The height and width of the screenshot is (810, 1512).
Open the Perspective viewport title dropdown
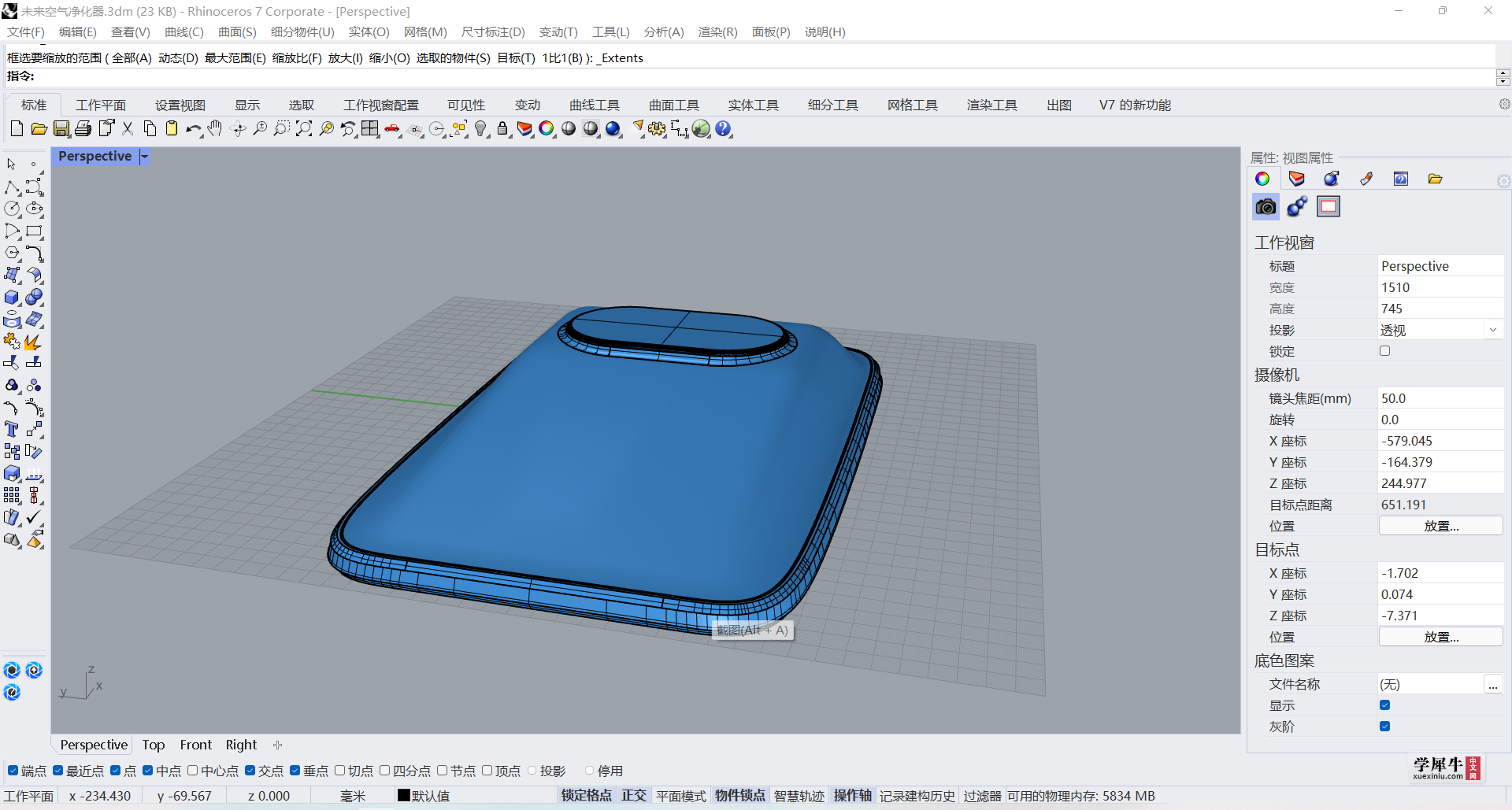click(144, 157)
